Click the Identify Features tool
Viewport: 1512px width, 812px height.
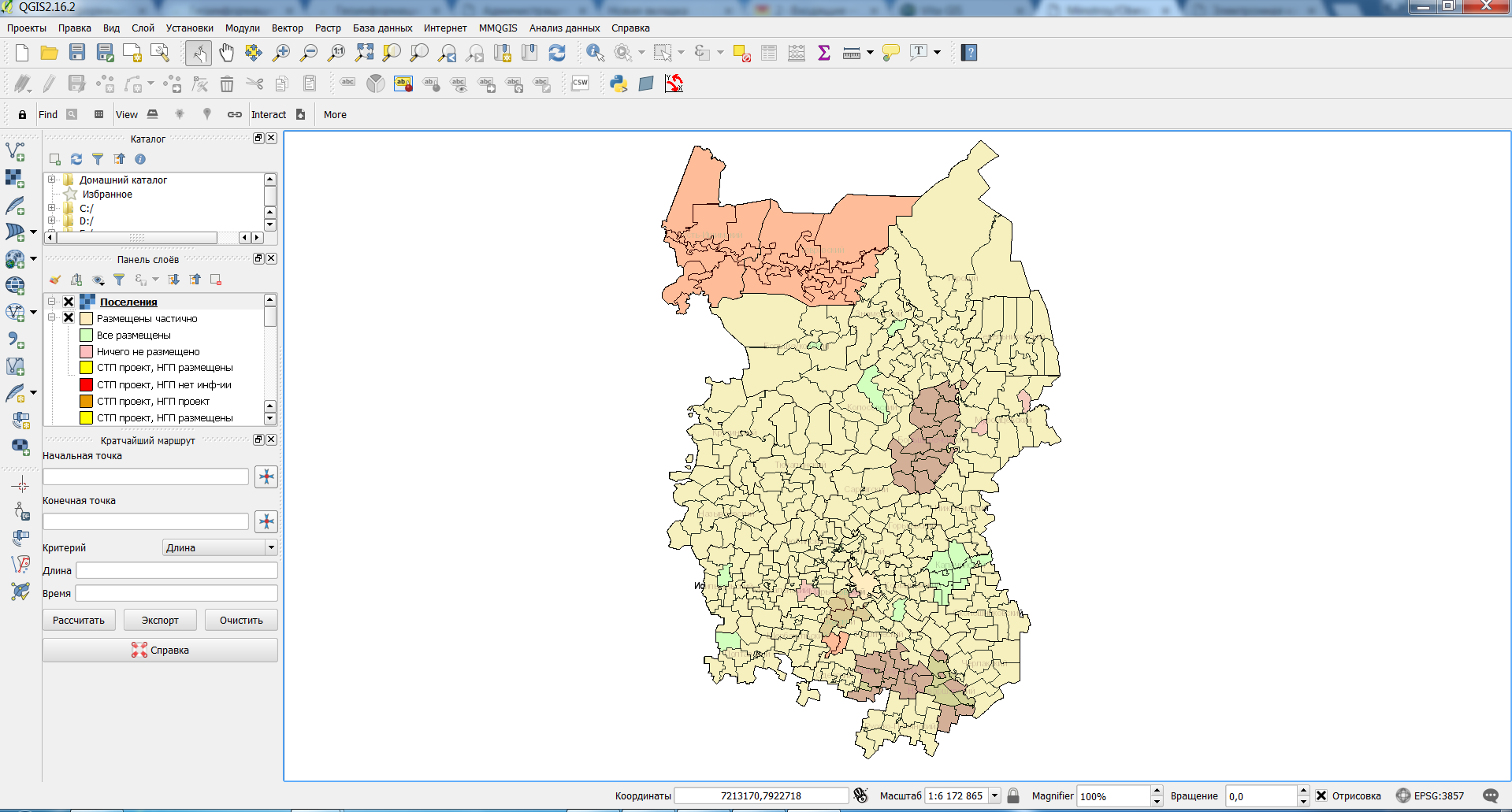[595, 53]
